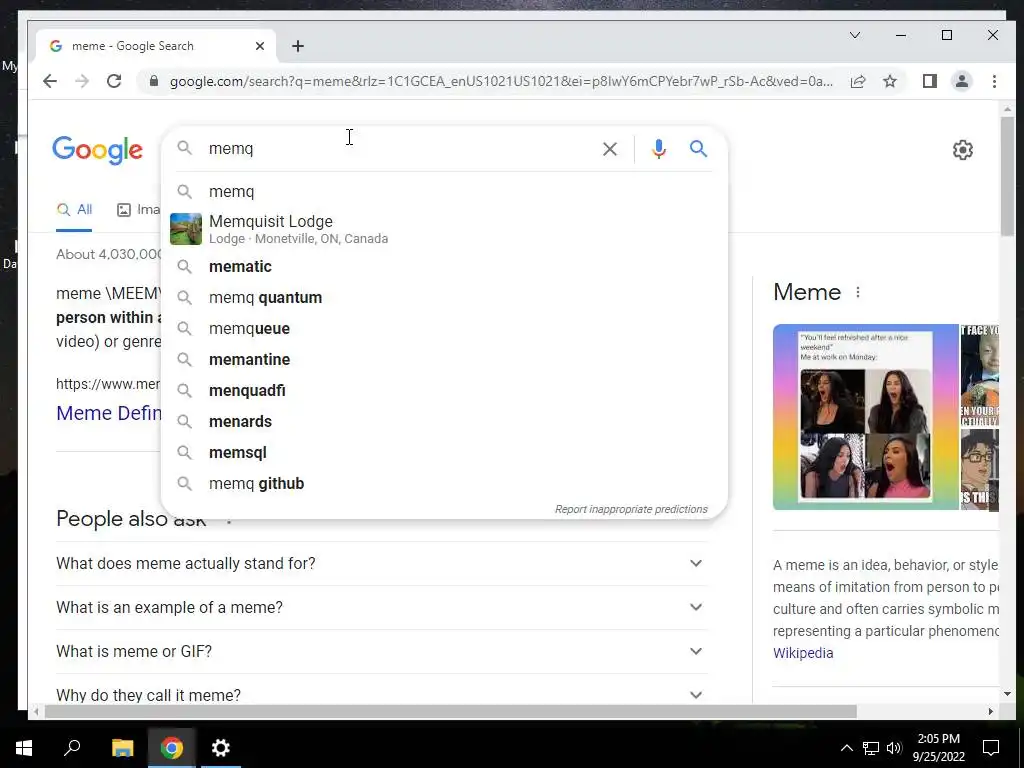Expand 'What is an example of a meme?'

[381, 607]
